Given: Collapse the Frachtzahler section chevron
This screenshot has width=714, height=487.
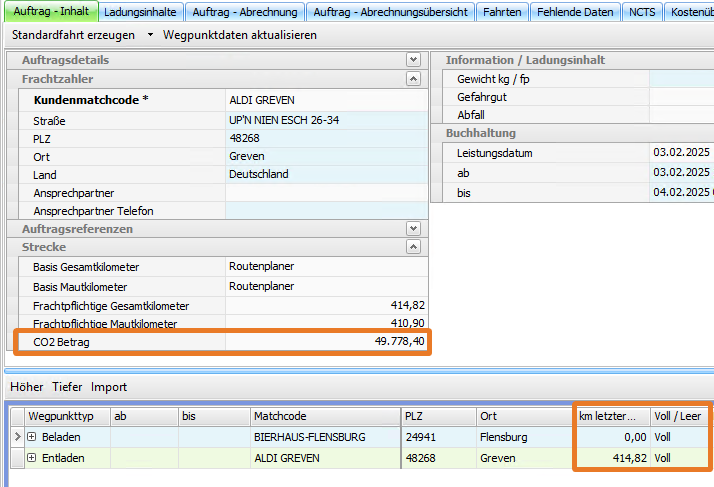Looking at the screenshot, I should pos(413,78).
